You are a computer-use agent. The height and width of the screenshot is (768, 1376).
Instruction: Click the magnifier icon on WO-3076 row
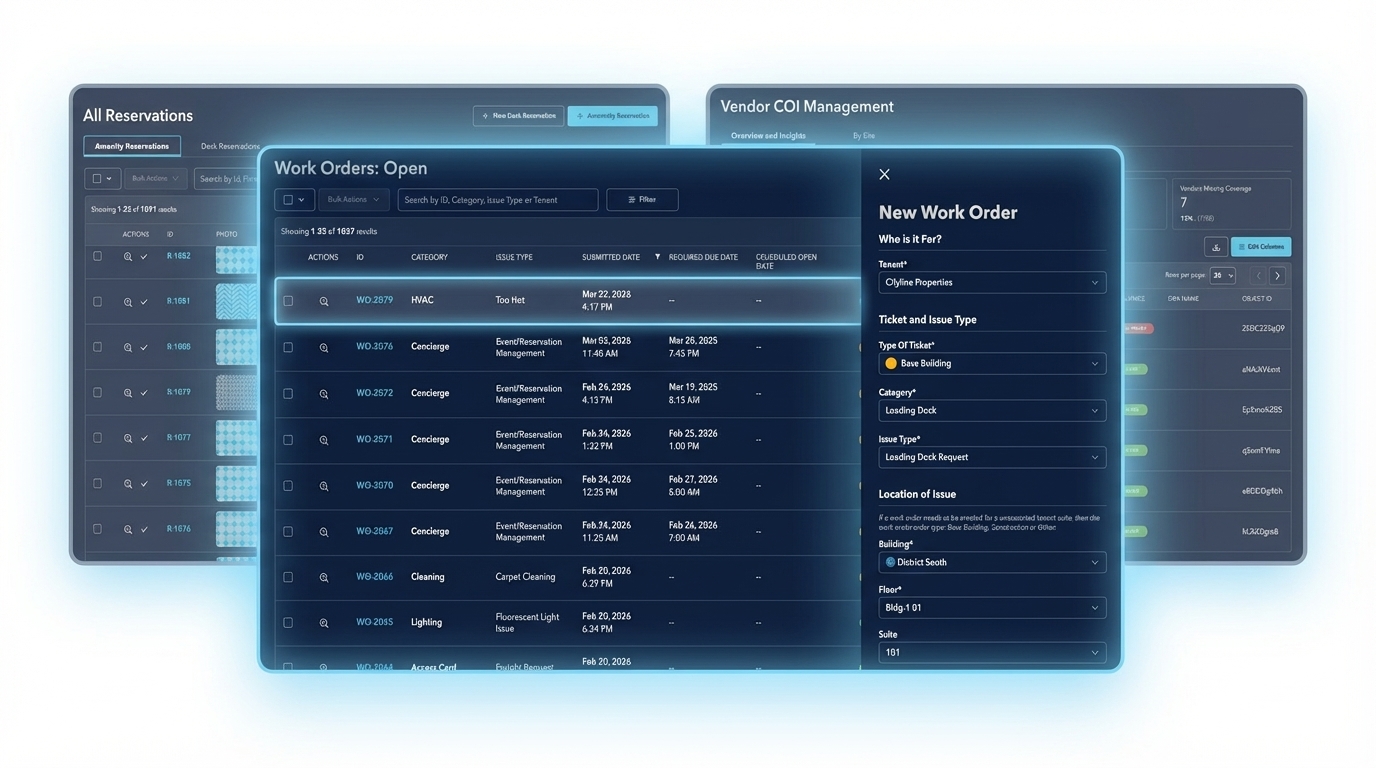click(x=322, y=346)
